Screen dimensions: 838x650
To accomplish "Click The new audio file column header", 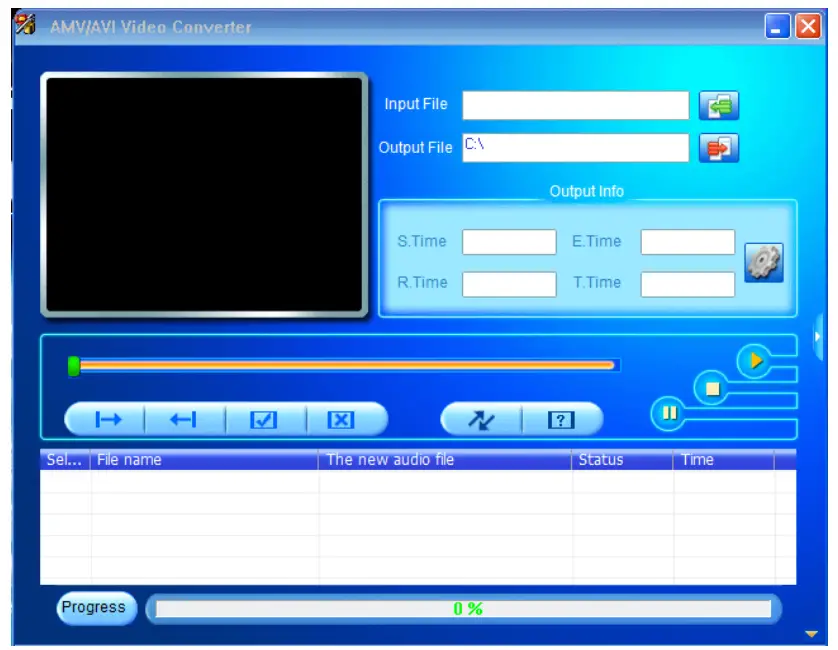I will point(445,460).
